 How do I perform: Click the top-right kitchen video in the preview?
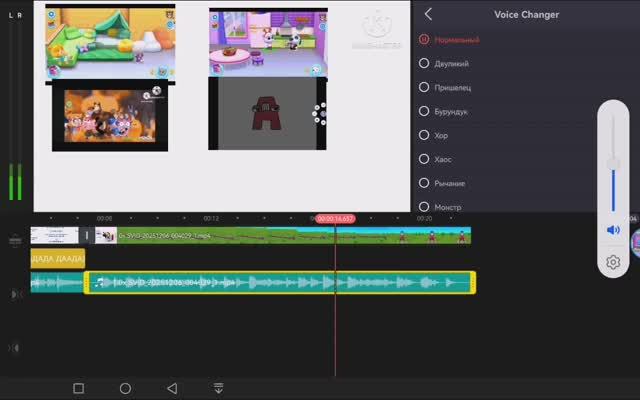[x=268, y=42]
